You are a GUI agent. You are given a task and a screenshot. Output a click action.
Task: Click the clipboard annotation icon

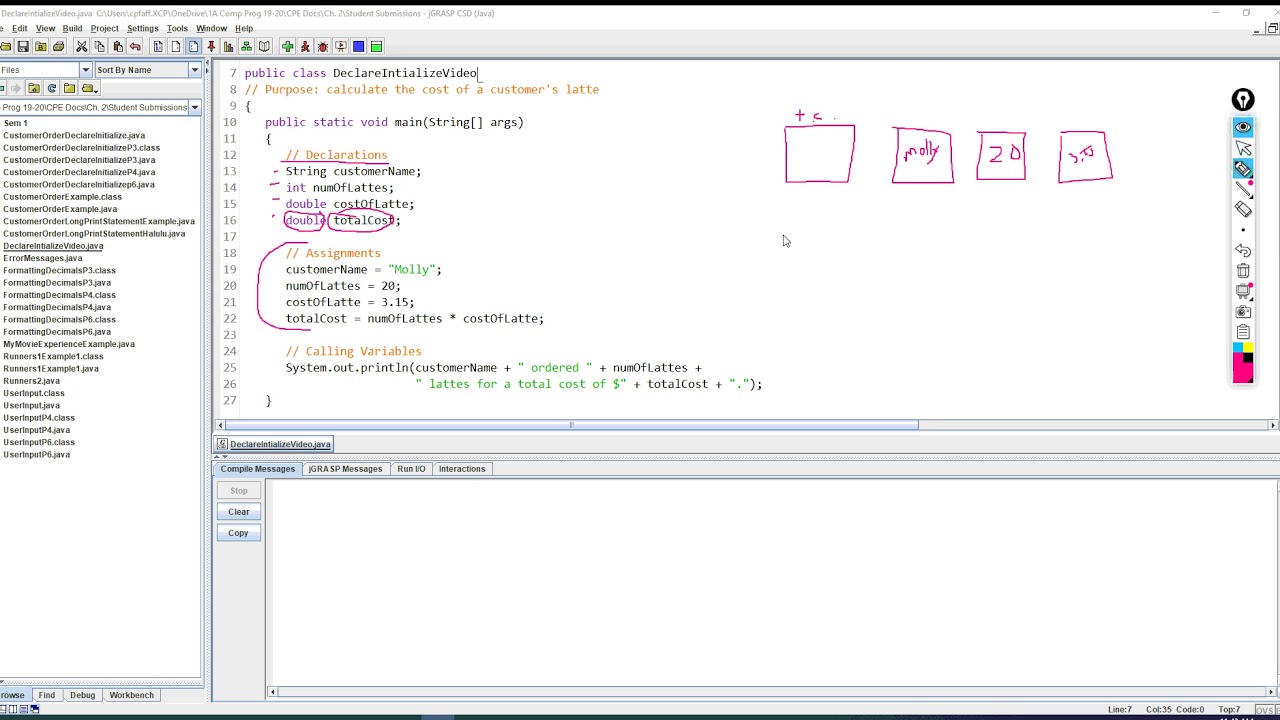[x=1243, y=332]
